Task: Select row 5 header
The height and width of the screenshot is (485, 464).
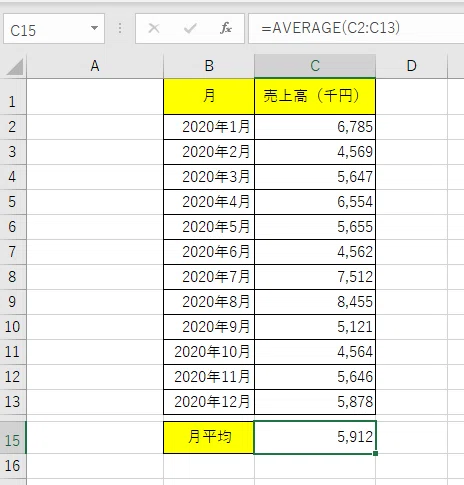Action: (13, 202)
